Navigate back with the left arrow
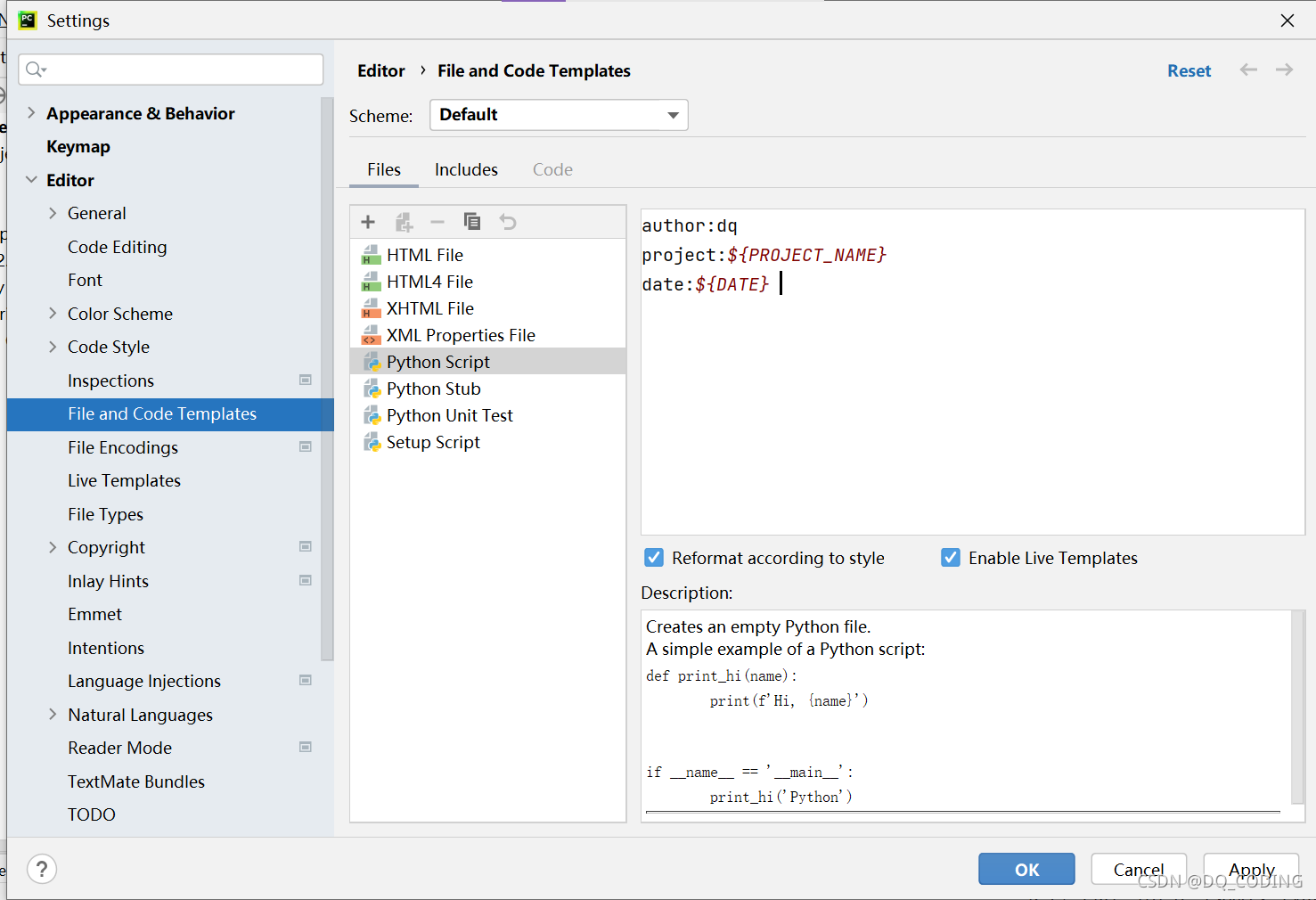This screenshot has width=1316, height=900. tap(1248, 70)
